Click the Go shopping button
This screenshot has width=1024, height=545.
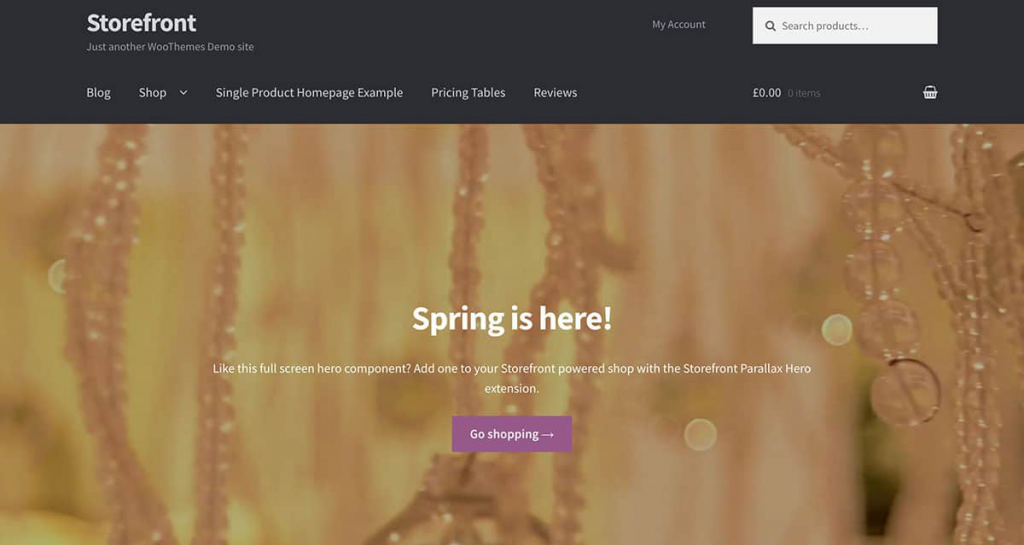[x=512, y=434]
